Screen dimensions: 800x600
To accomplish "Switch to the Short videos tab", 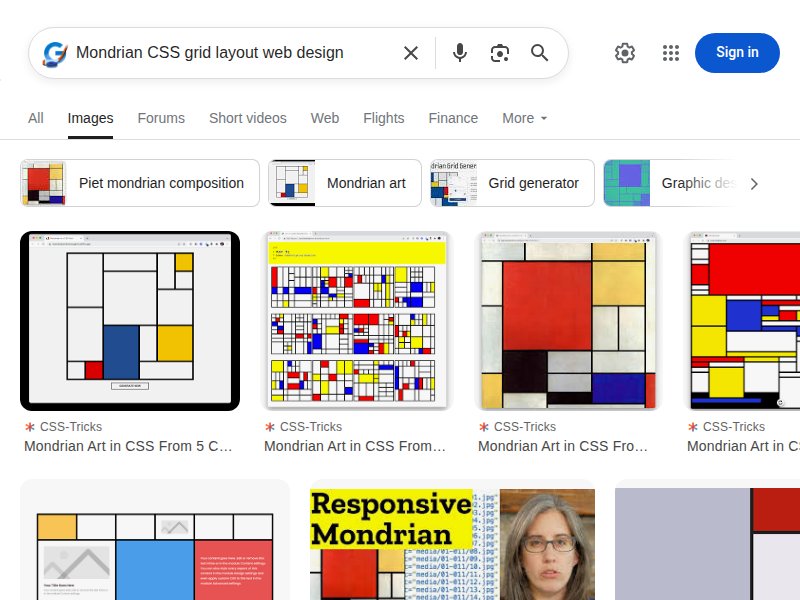I will tap(247, 118).
